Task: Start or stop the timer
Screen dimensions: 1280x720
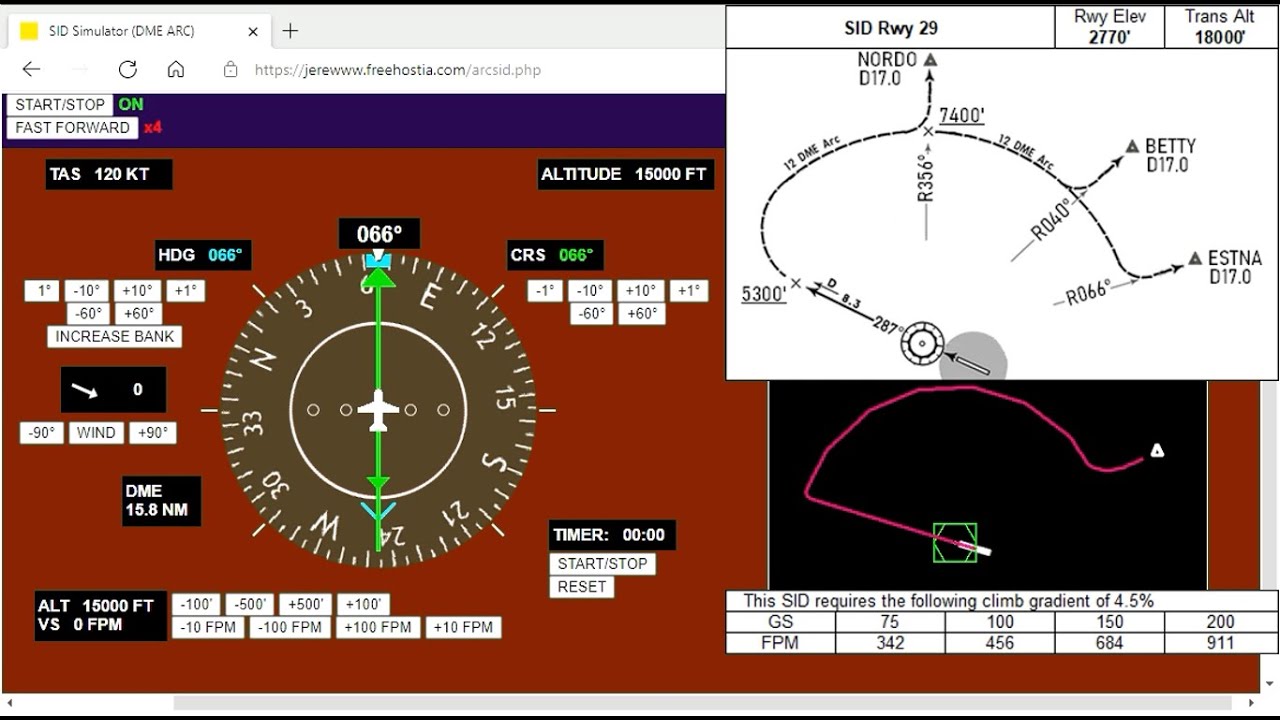Action: pyautogui.click(x=603, y=564)
